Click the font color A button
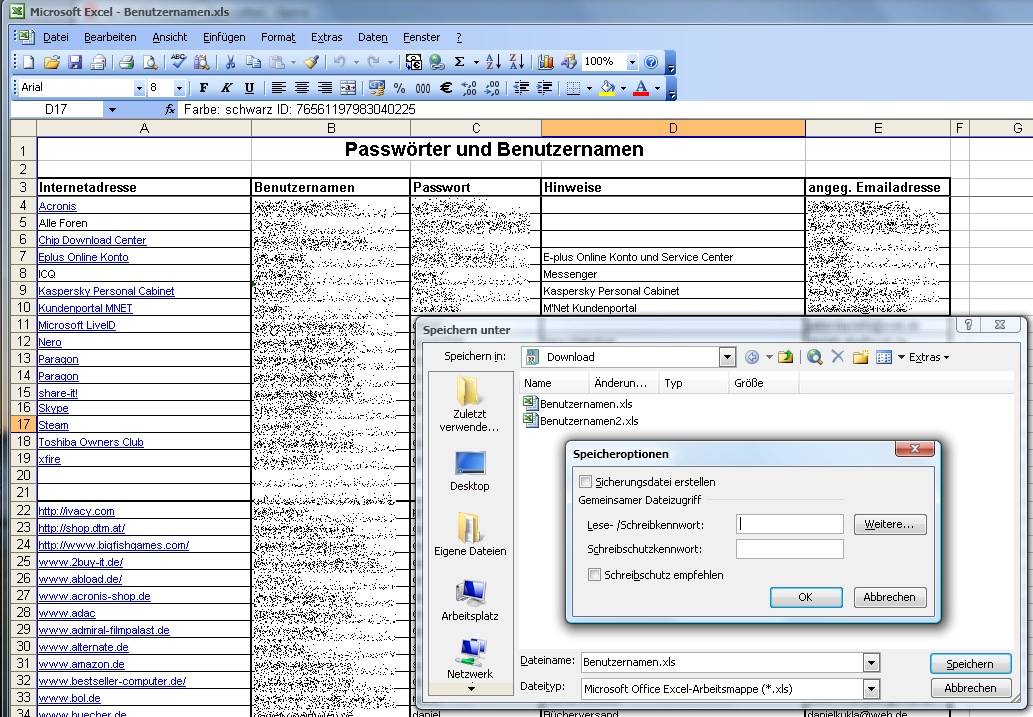Screen dimensions: 1033x717 [x=641, y=88]
